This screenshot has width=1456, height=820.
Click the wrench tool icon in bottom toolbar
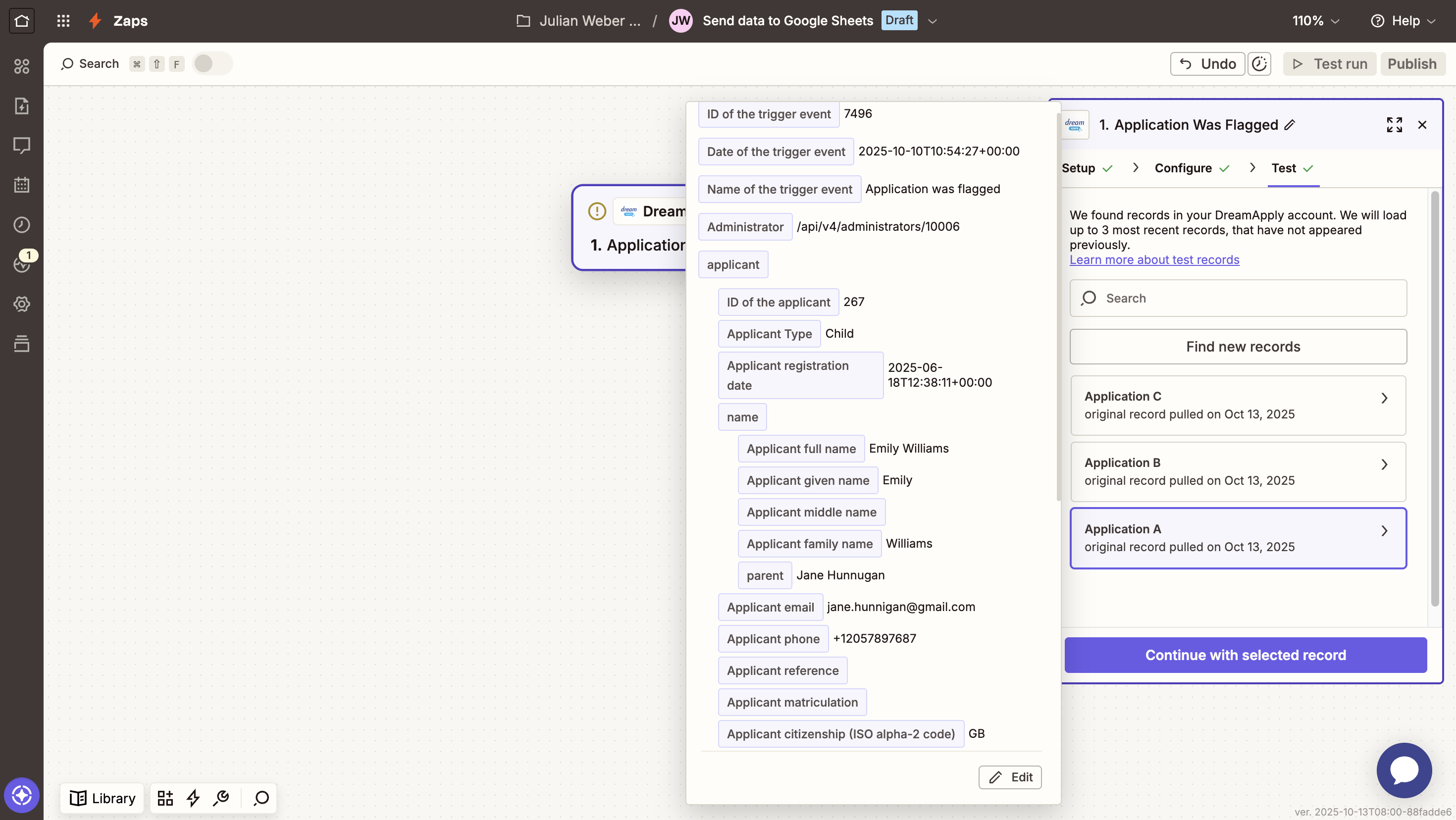click(221, 798)
